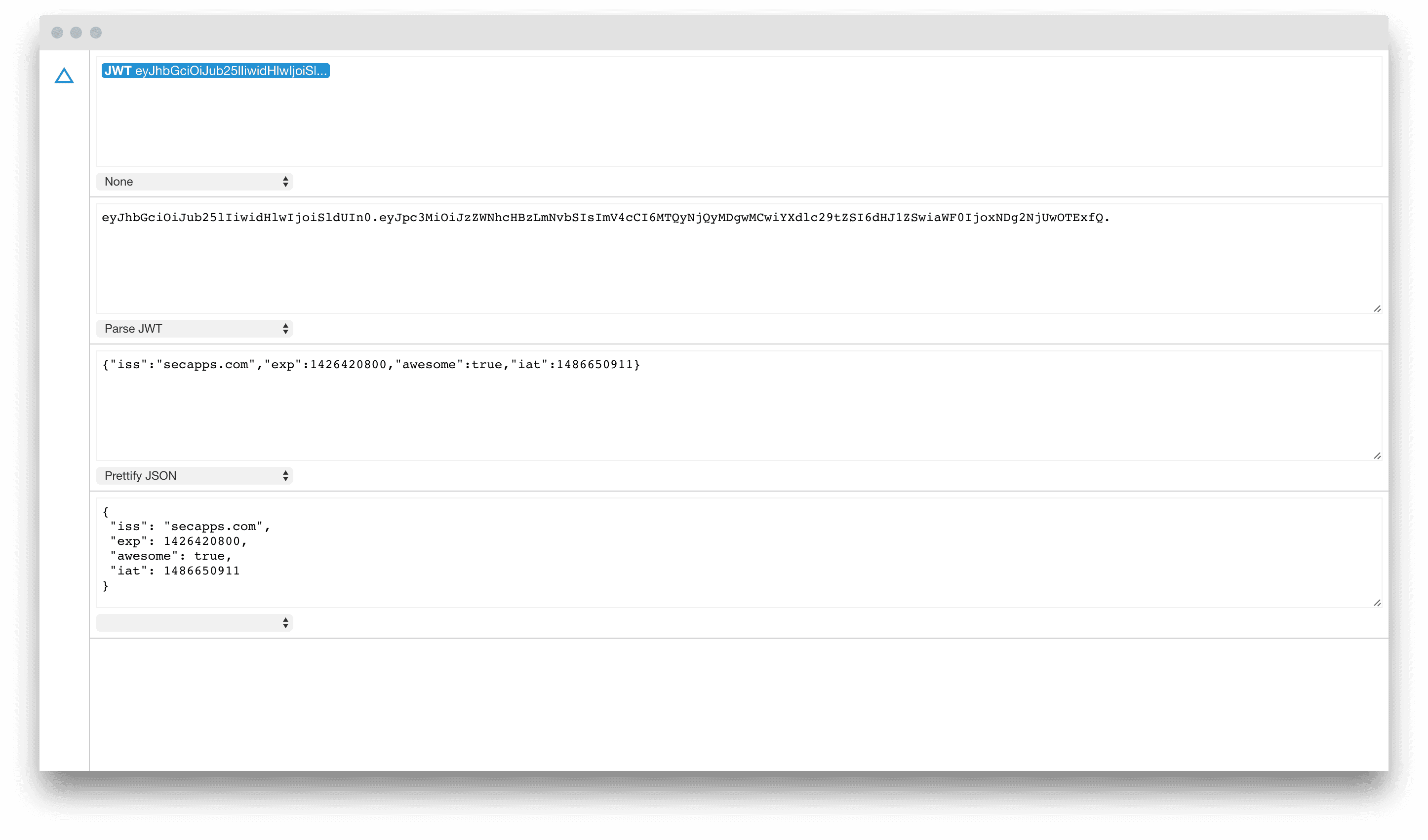Open the Prettify JSON dropdown
This screenshot has width=1428, height=840.
[195, 476]
